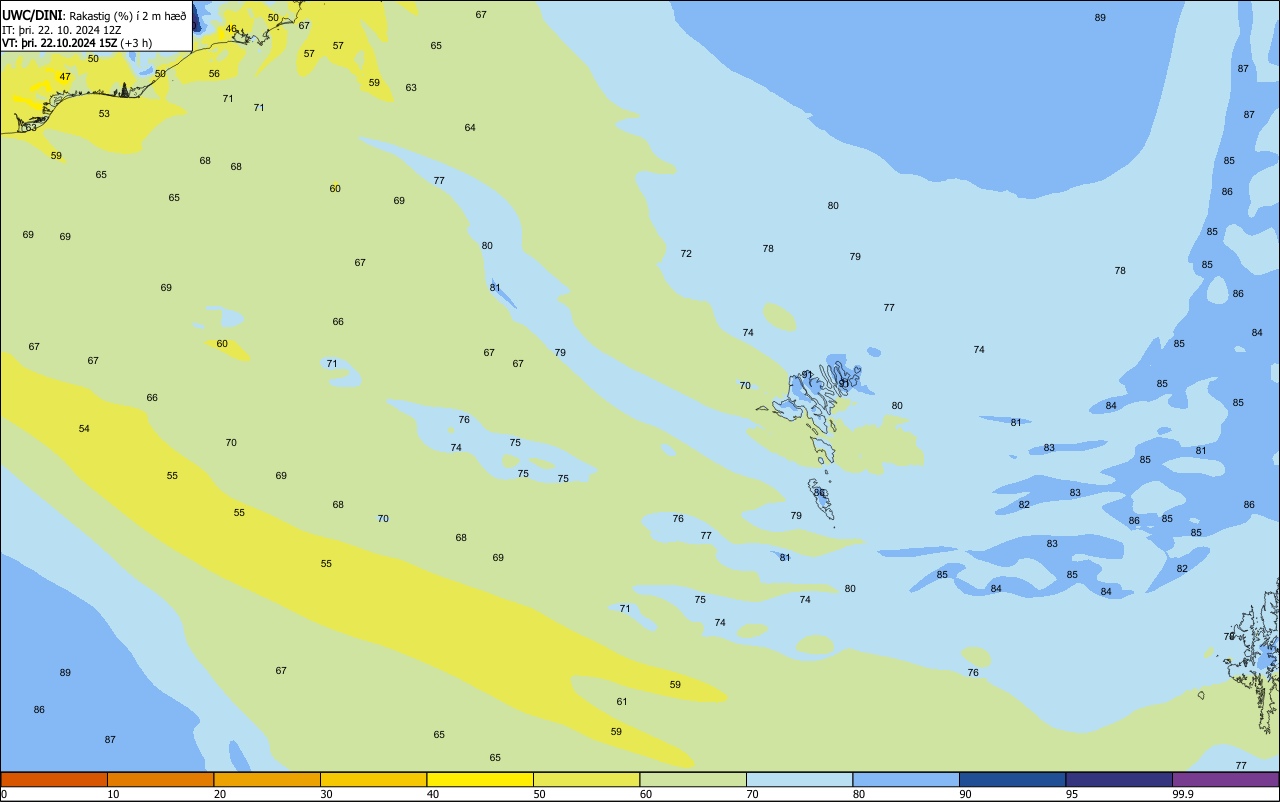The image size is (1280, 802).
Task: Pick the 80–90 medium blue legend swatch
Action: 906,779
